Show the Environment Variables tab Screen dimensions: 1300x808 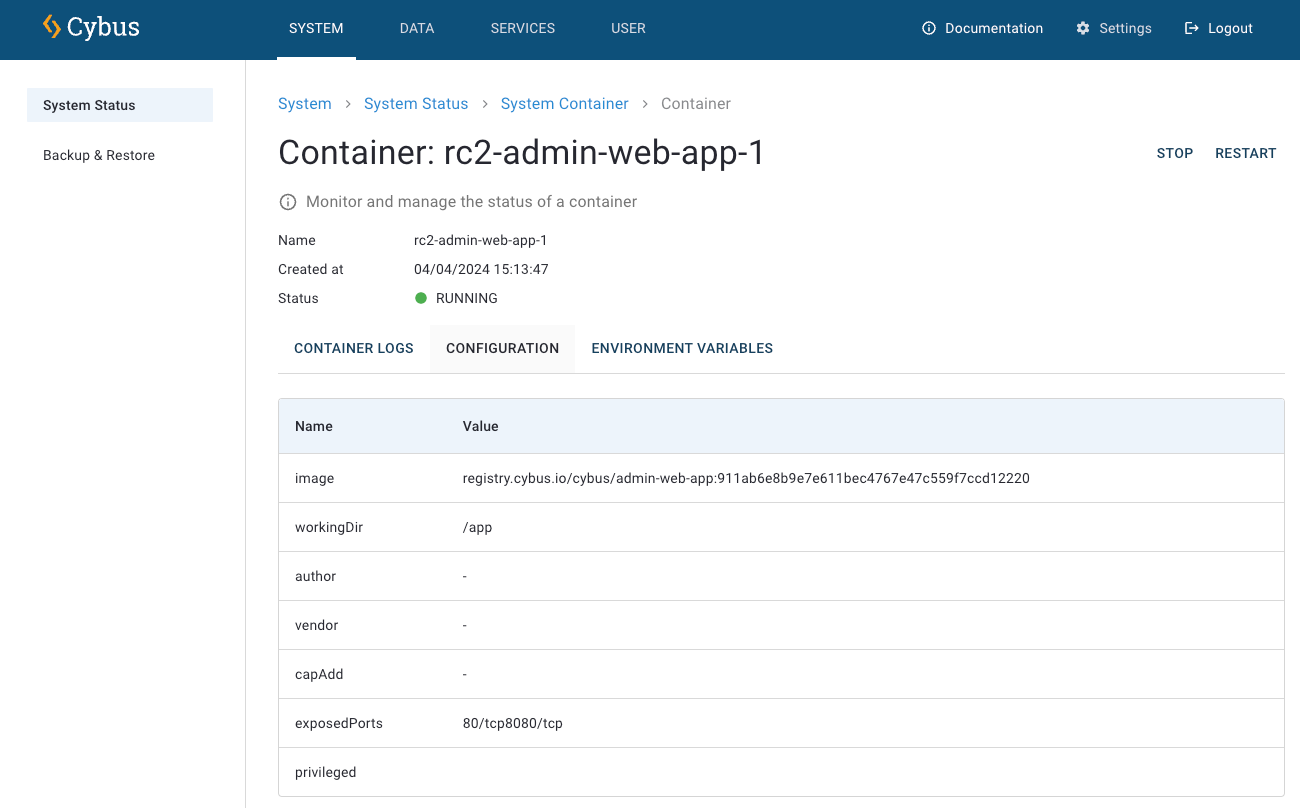click(682, 348)
